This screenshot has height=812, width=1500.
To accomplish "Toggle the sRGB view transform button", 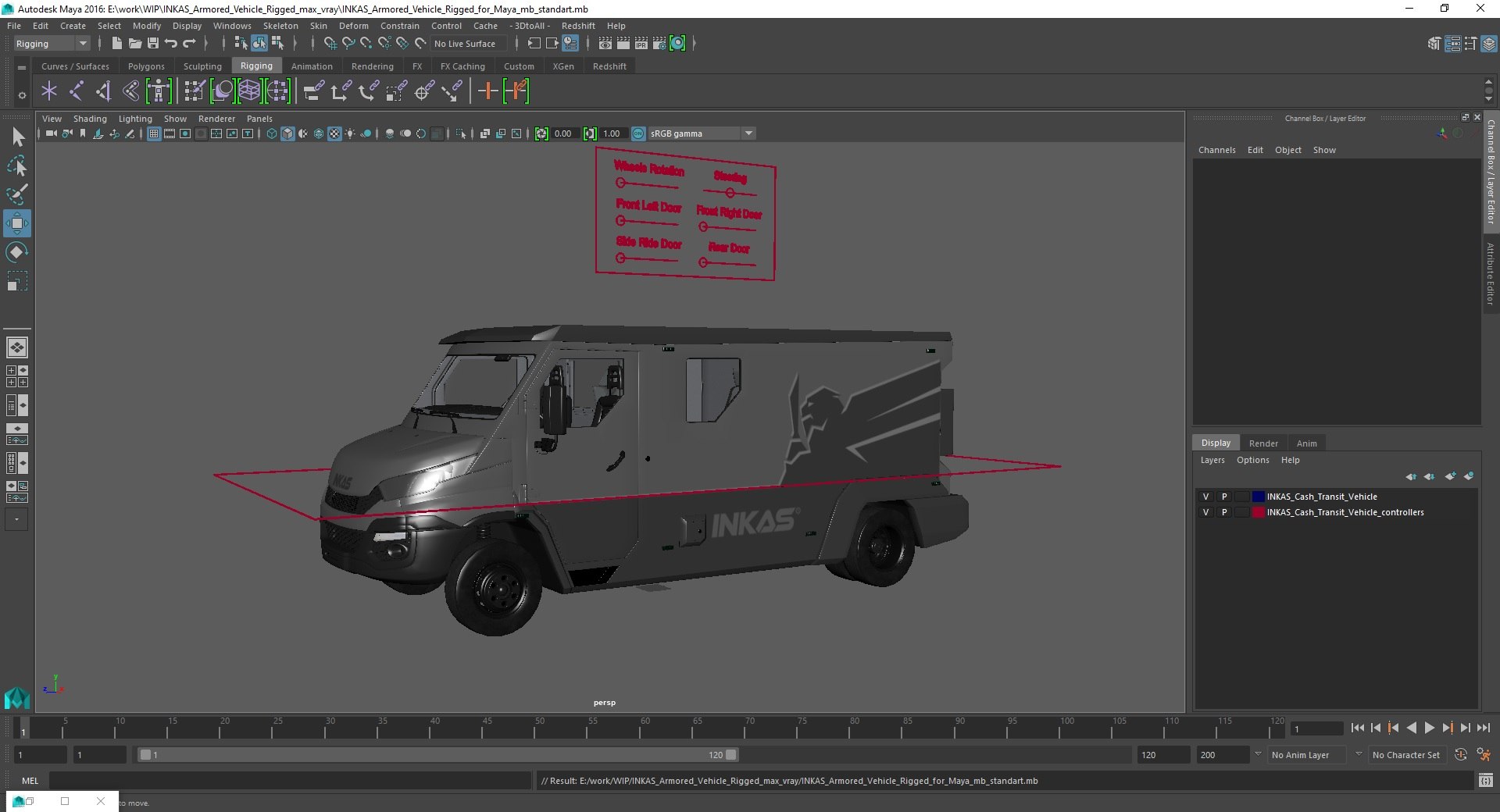I will click(638, 134).
